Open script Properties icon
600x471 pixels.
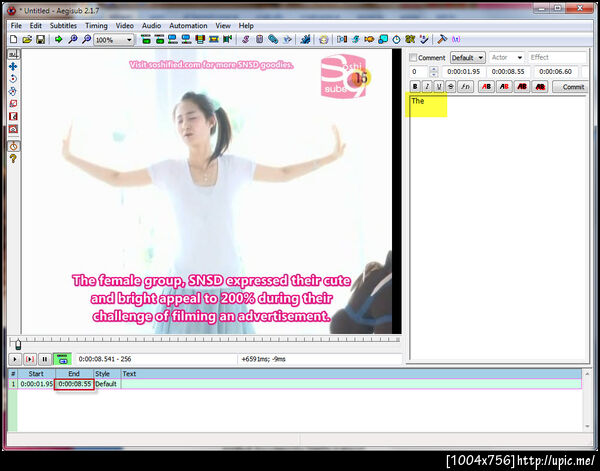[x=259, y=39]
